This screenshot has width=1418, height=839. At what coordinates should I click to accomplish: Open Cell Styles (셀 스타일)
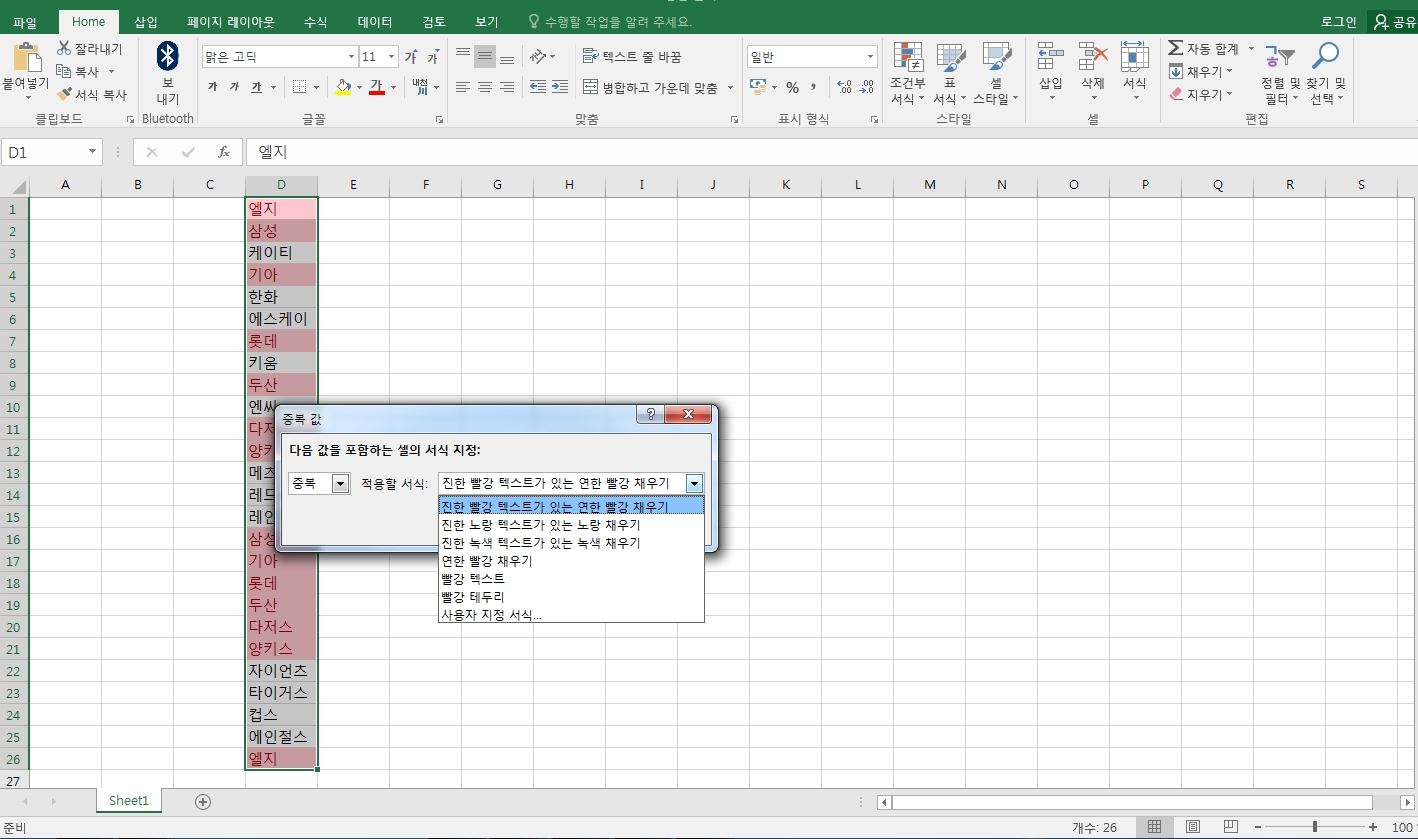click(996, 74)
